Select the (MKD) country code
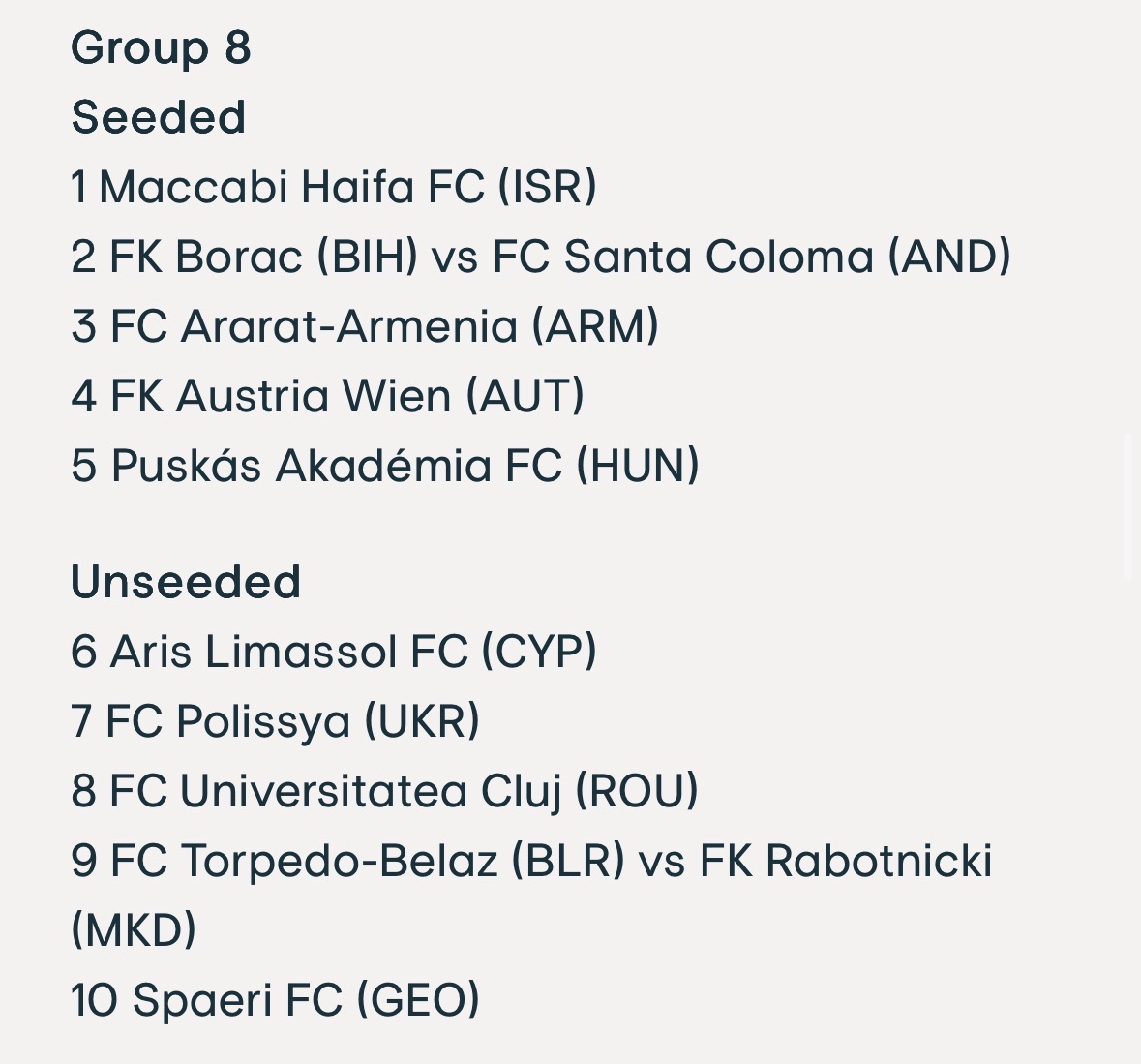The width and height of the screenshot is (1141, 1064). coord(134,929)
